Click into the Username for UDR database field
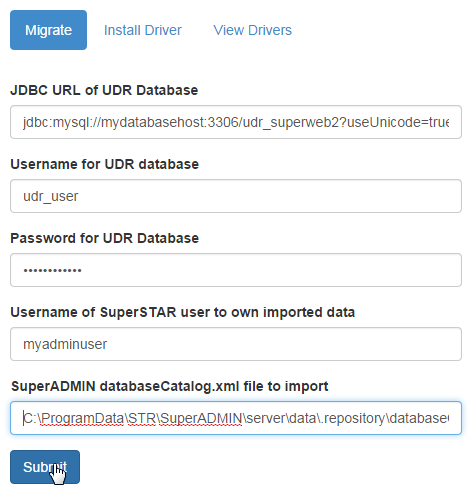This screenshot has width=471, height=490. [236, 196]
